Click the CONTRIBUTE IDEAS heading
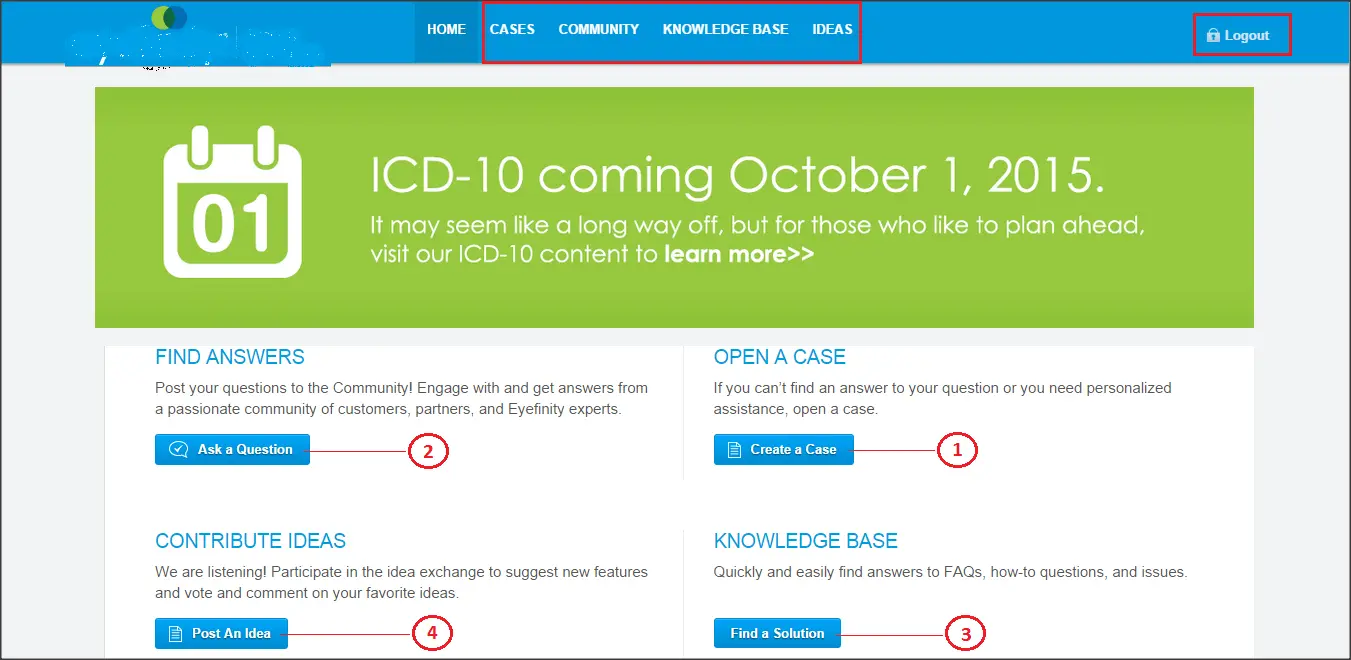 (250, 541)
